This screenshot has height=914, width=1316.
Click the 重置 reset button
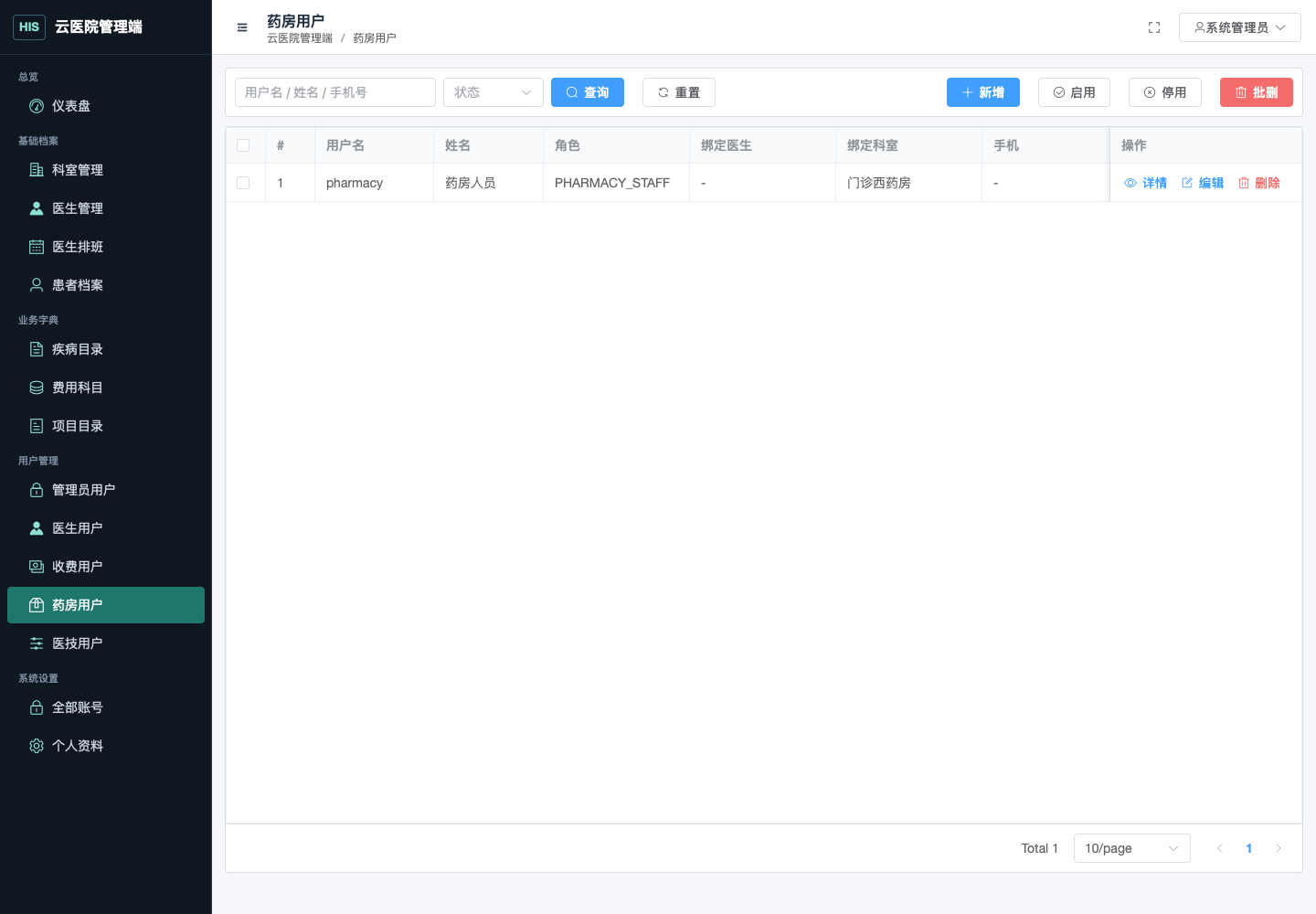(x=679, y=92)
